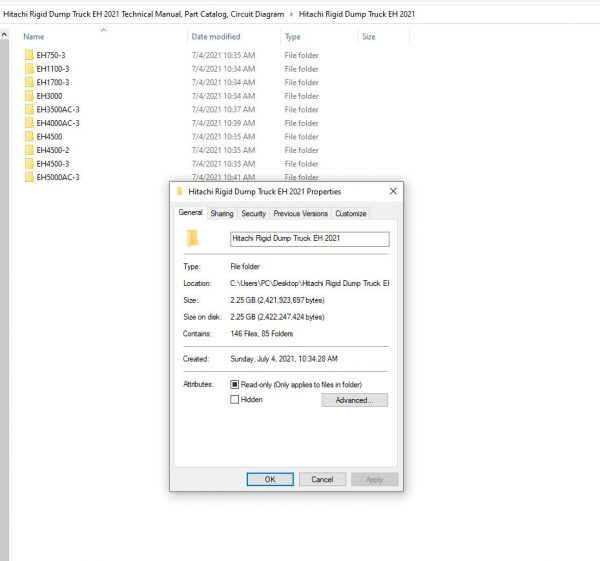
Task: Click Cancel in the Properties dialog
Action: pyautogui.click(x=322, y=479)
